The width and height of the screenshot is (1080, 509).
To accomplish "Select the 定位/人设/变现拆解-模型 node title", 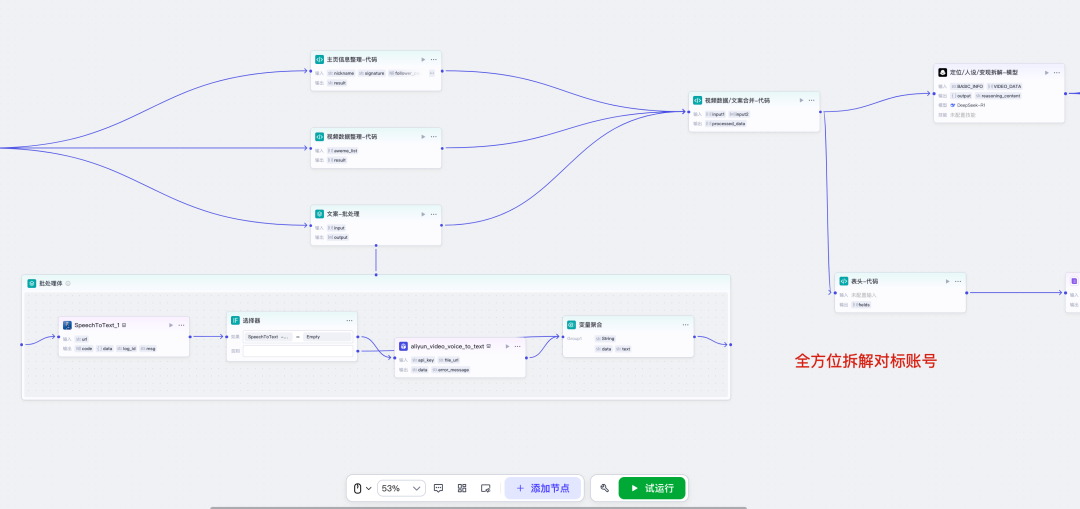I will 984,72.
